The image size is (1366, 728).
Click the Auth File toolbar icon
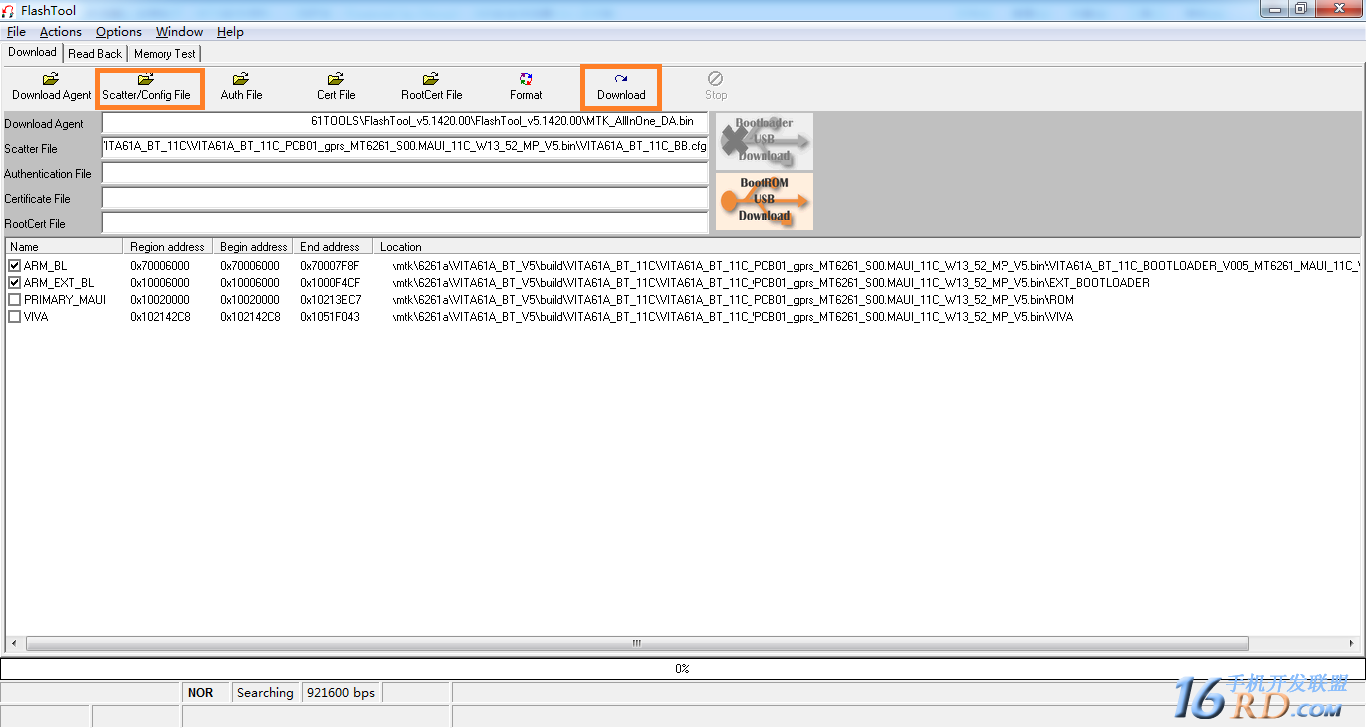click(x=241, y=79)
